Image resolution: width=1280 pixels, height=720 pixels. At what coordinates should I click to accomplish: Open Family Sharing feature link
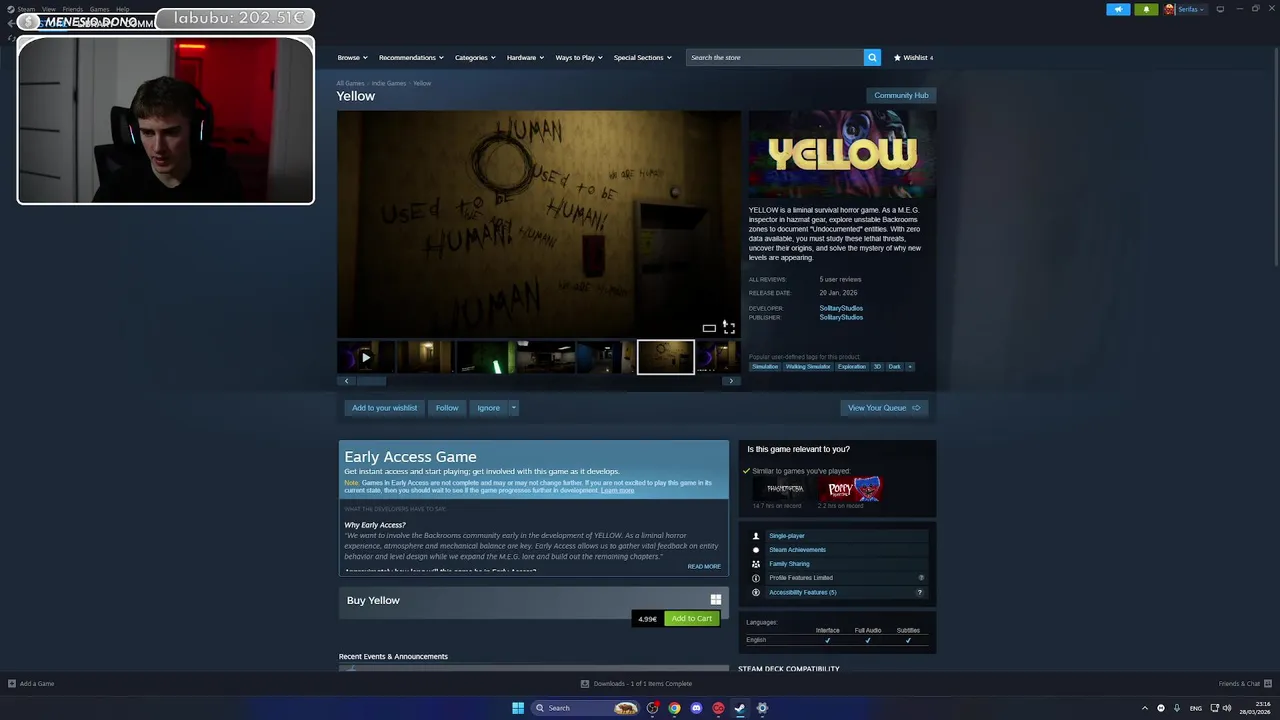pos(789,564)
